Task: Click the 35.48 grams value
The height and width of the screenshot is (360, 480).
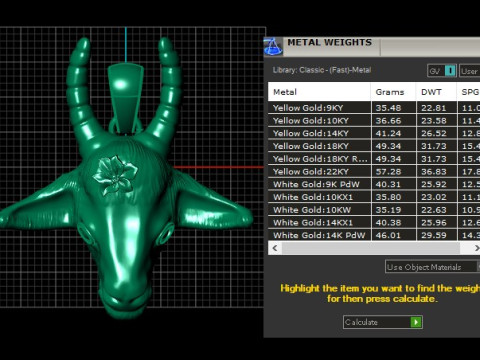Action: [x=388, y=108]
